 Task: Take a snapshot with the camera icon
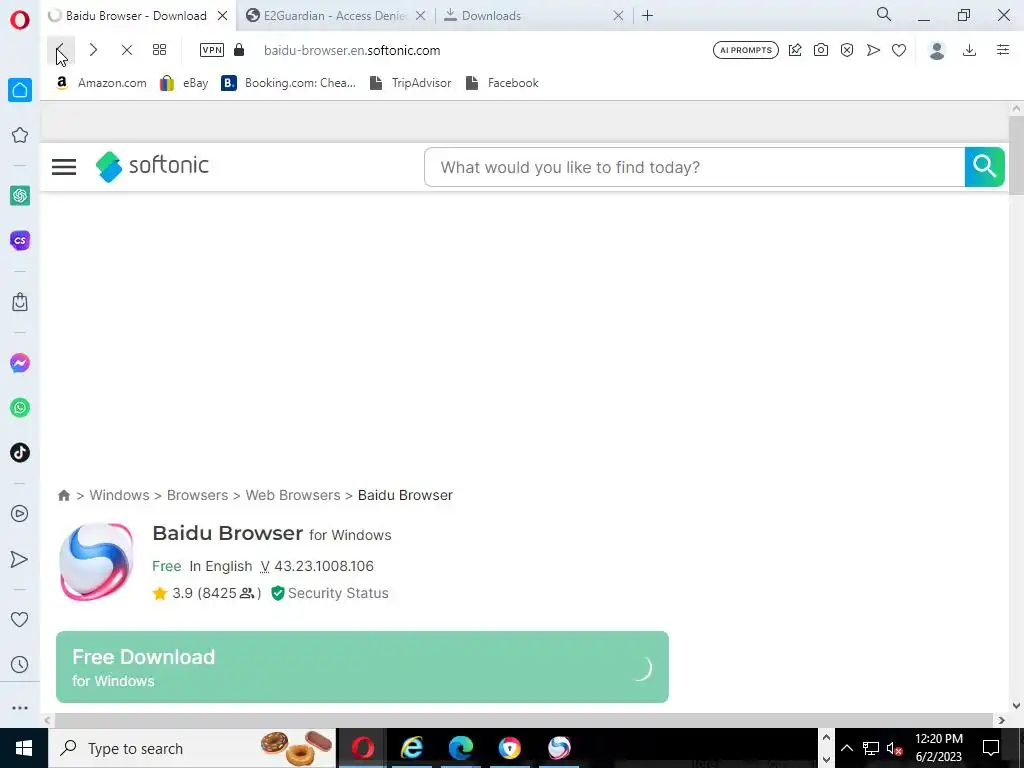pyautogui.click(x=821, y=50)
